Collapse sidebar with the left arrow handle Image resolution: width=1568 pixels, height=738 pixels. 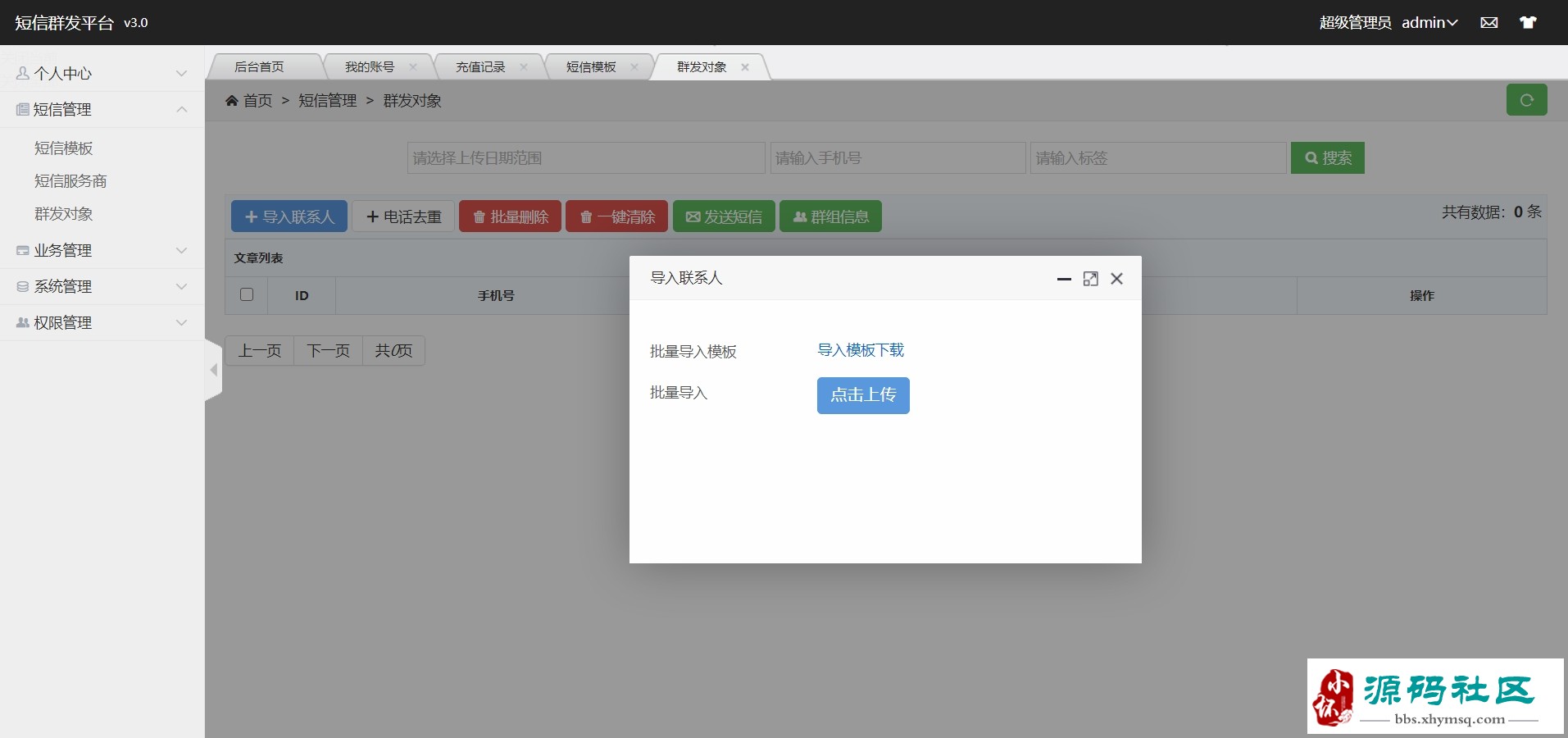[213, 370]
